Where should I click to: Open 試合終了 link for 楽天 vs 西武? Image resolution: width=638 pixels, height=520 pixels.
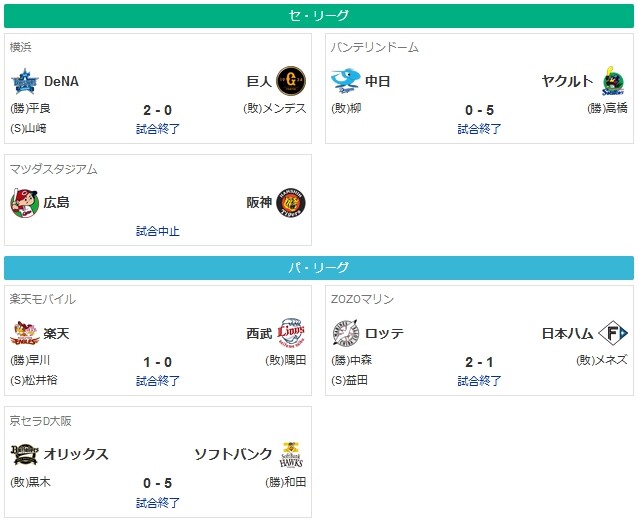click(158, 381)
